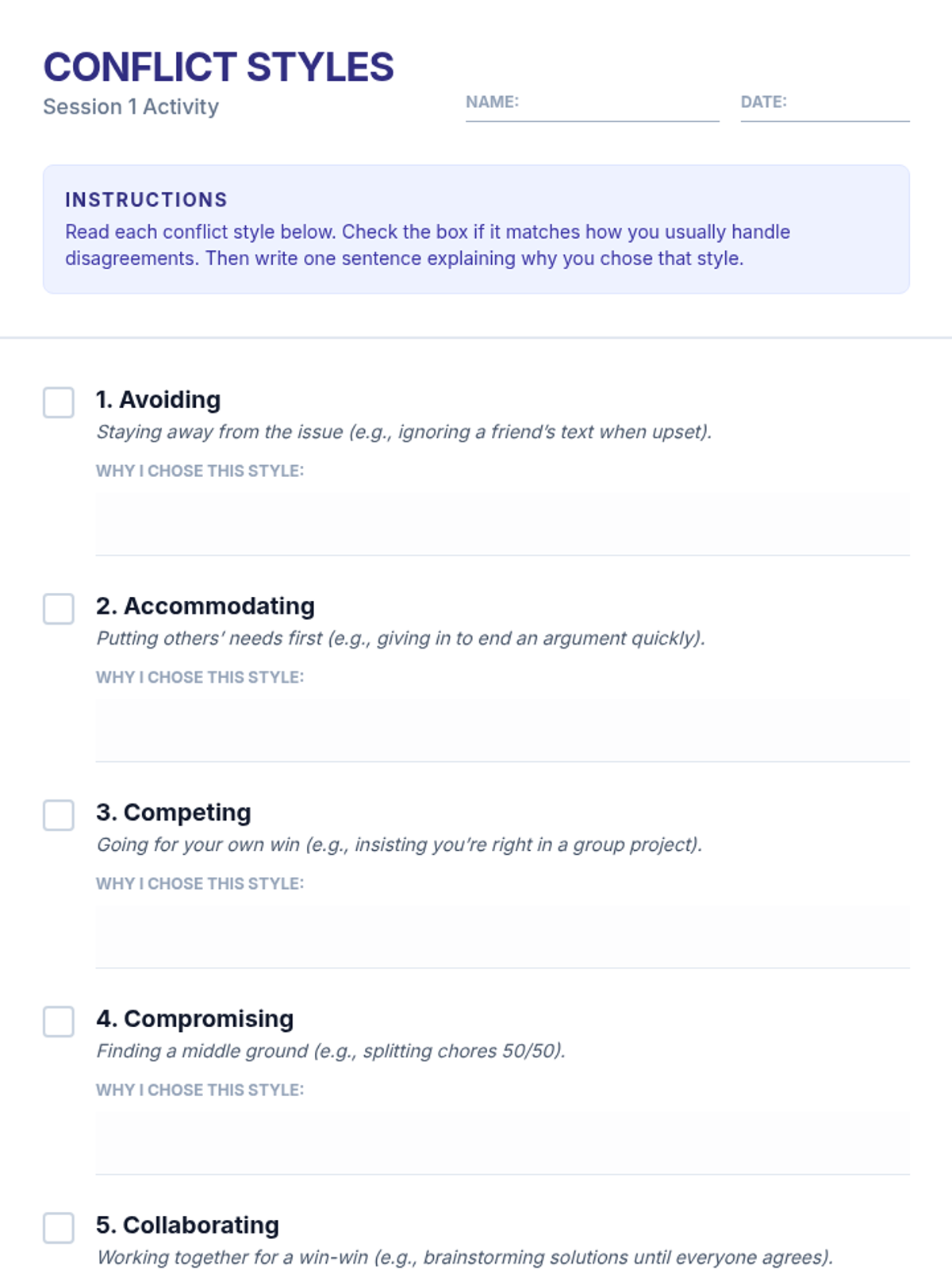Click the '5. Collaborating' heading
This screenshot has width=952, height=1270.
tap(187, 1226)
